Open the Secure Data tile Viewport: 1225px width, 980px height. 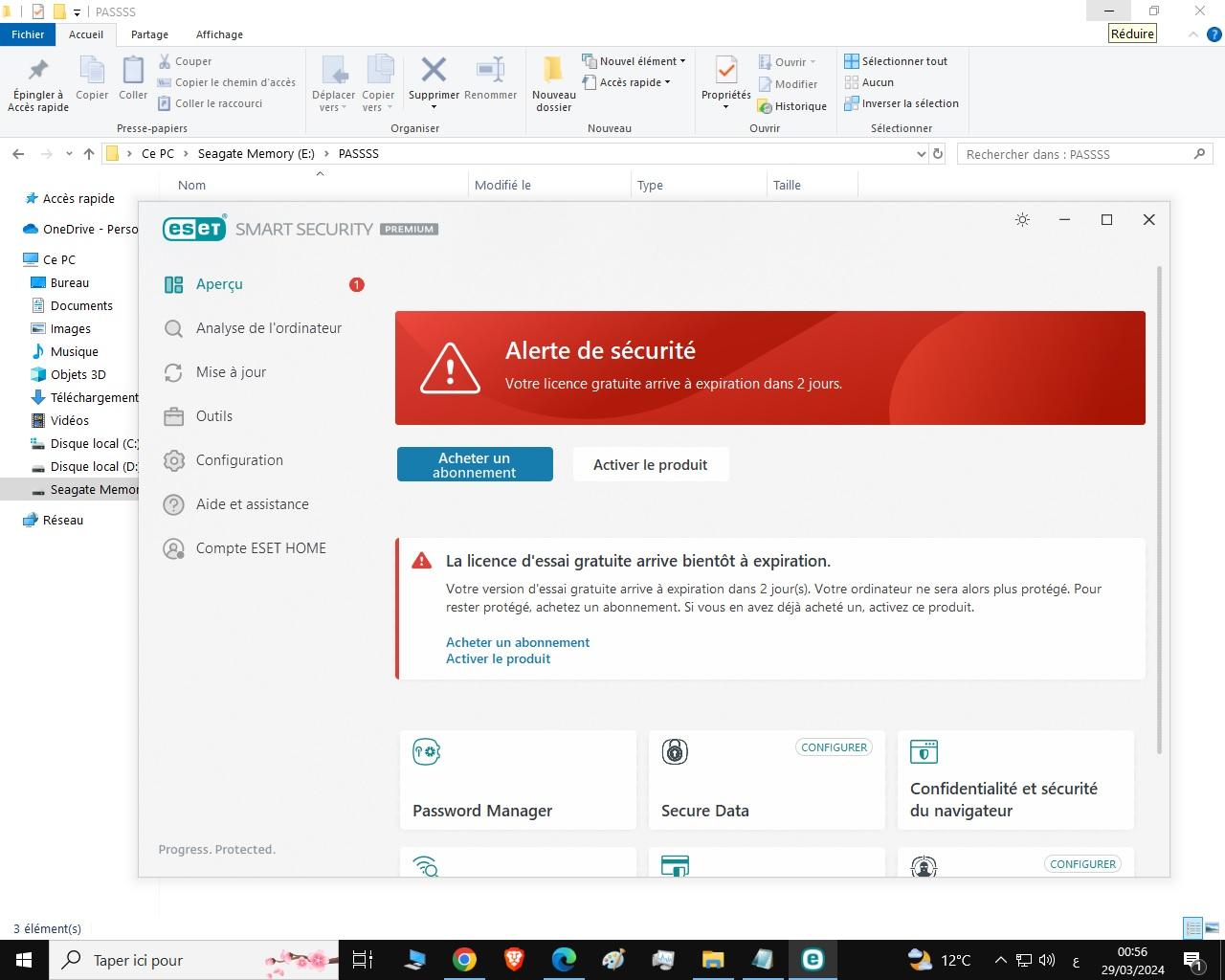pos(767,780)
